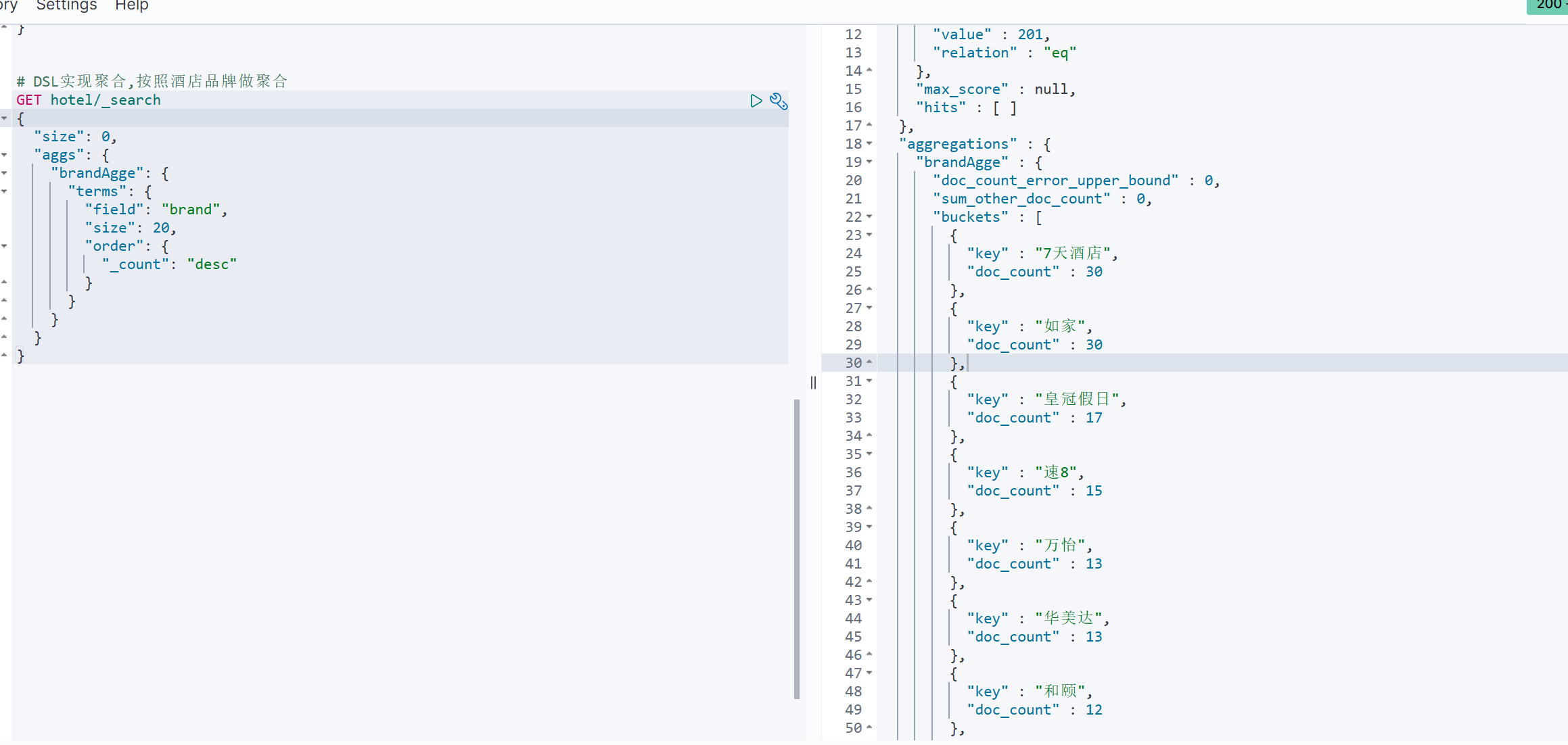Click "value" : 201 line
1568x745 pixels.
992,34
